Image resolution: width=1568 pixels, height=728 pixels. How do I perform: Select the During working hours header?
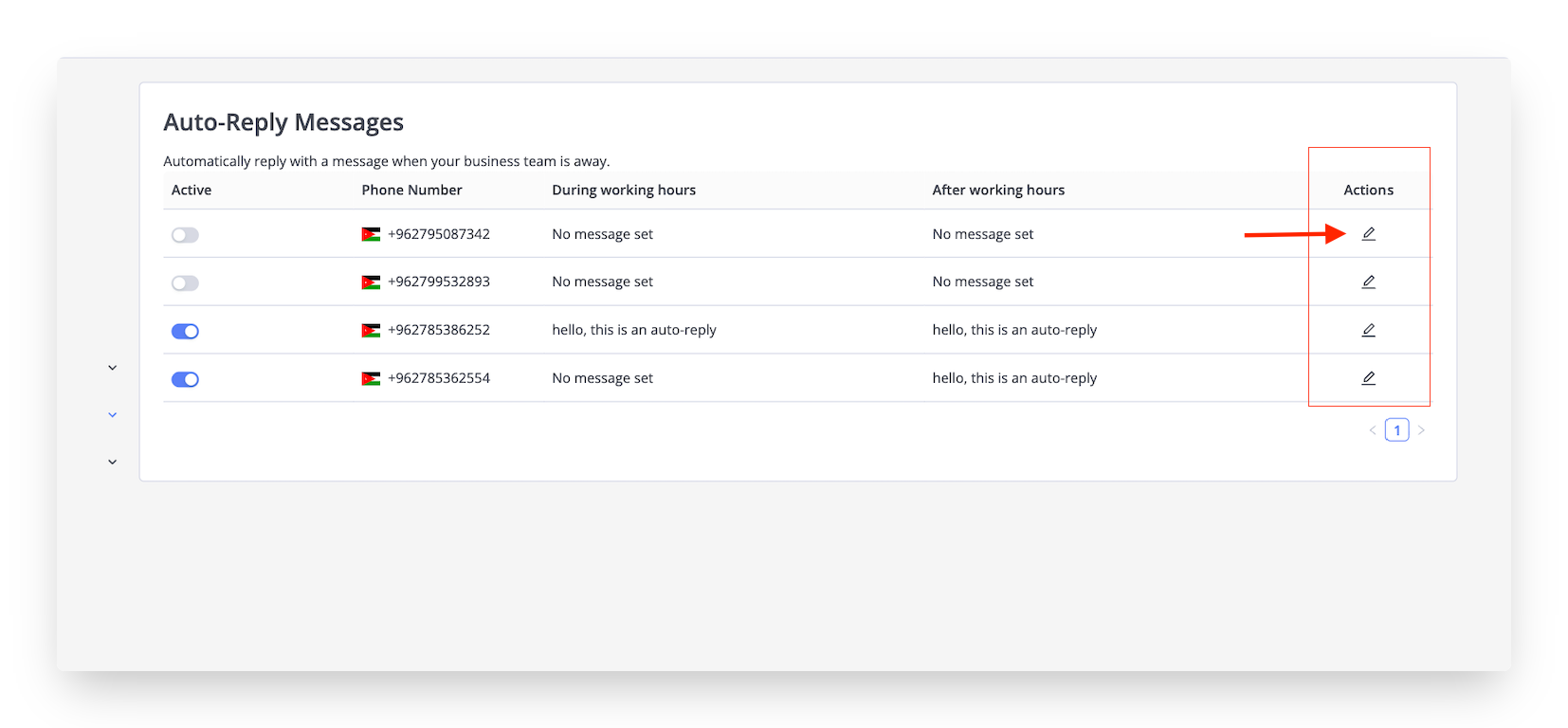624,190
